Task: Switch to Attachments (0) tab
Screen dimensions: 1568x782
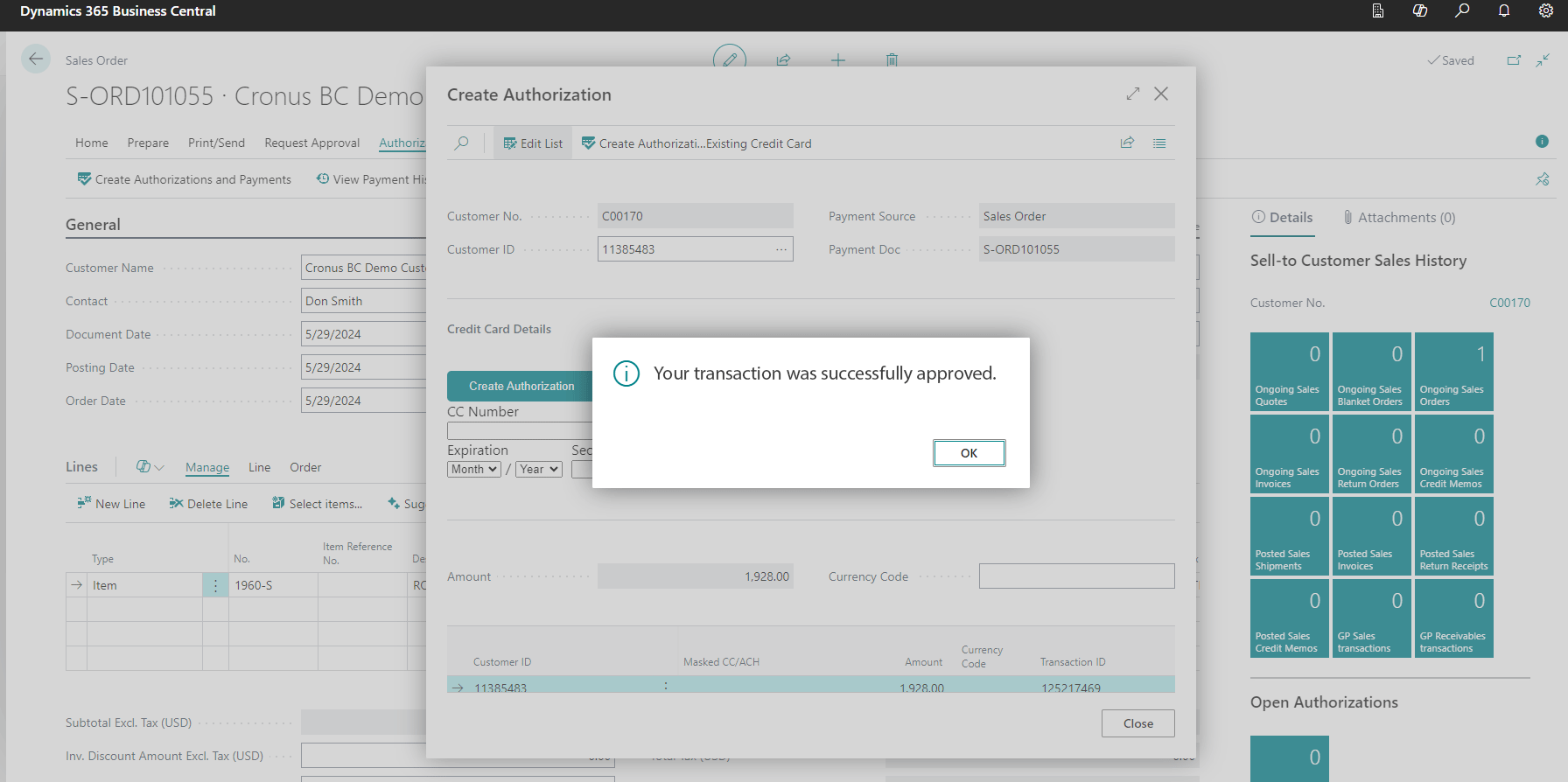Action: [x=1399, y=218]
